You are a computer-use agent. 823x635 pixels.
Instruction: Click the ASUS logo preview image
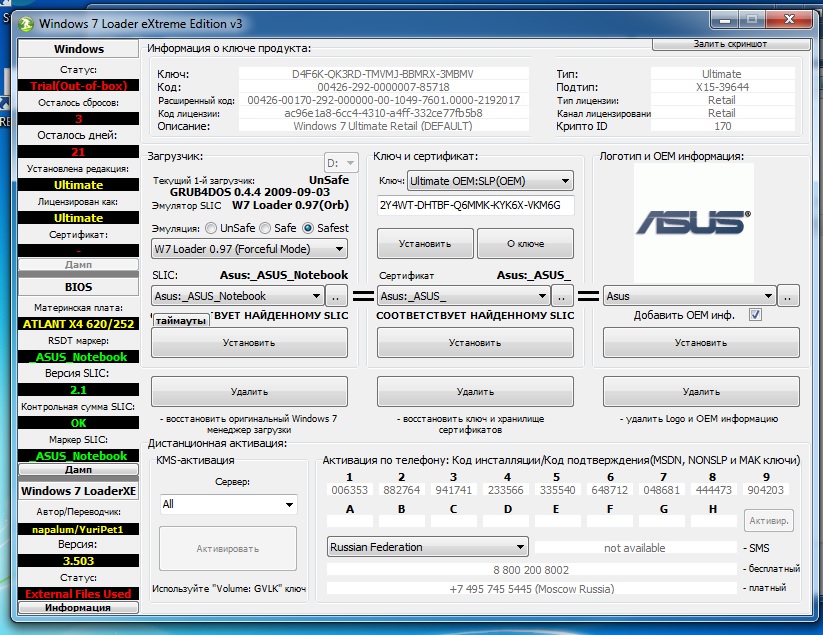pyautogui.click(x=693, y=223)
